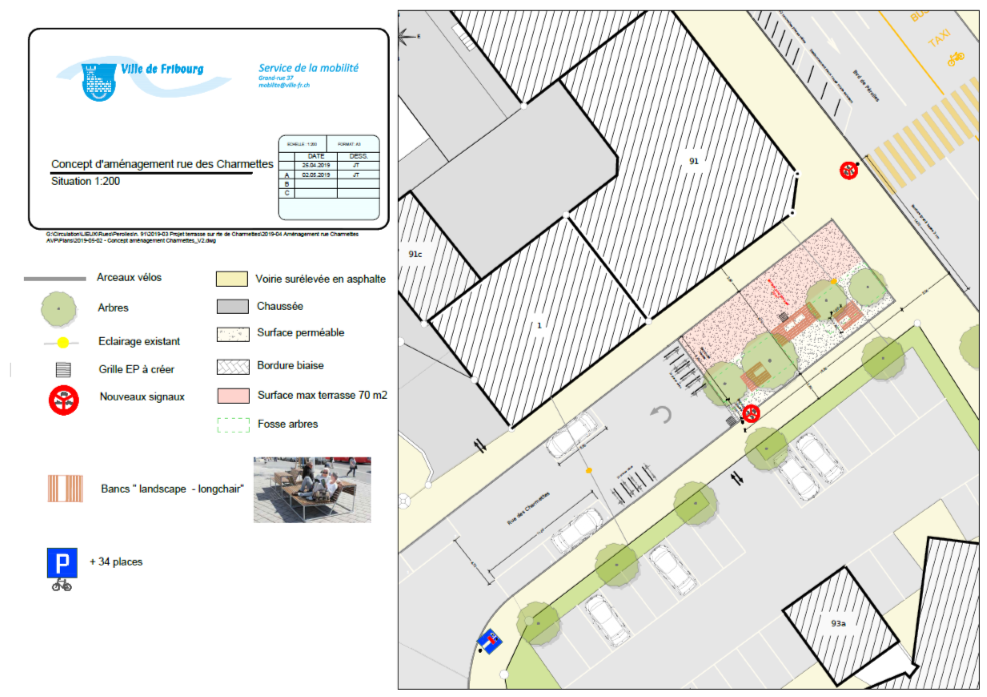Click the blue sign at the map's bottom-left curve
Image resolution: width=987 pixels, height=697 pixels.
coord(488,642)
